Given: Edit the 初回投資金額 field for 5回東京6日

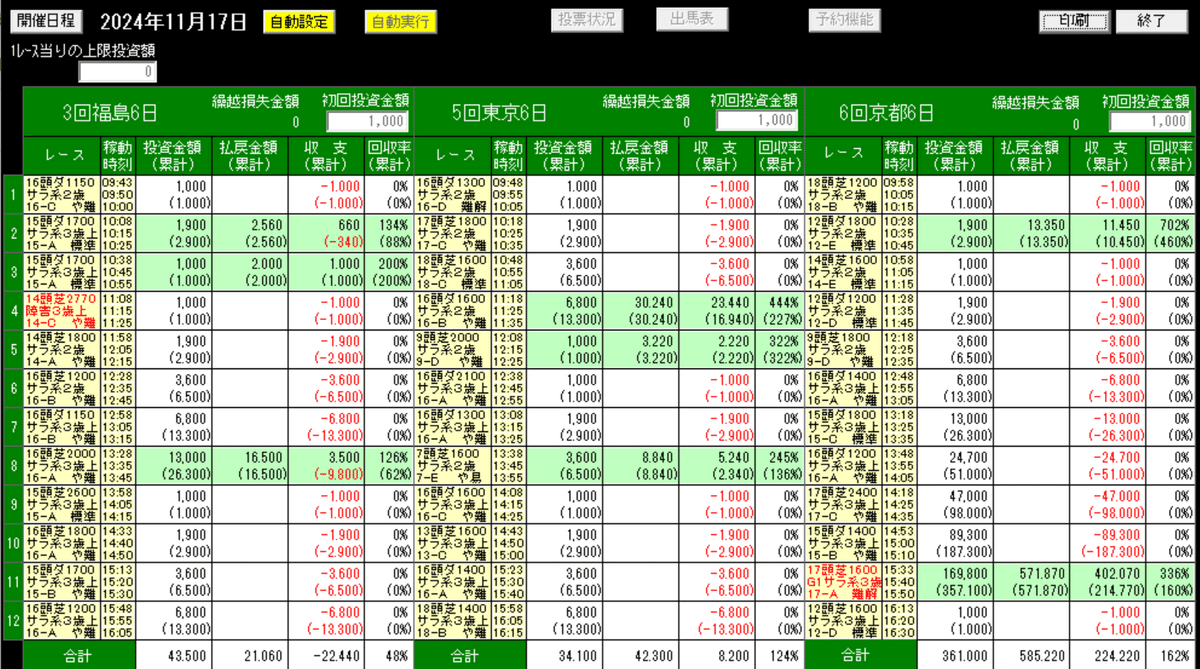Looking at the screenshot, I should [757, 121].
